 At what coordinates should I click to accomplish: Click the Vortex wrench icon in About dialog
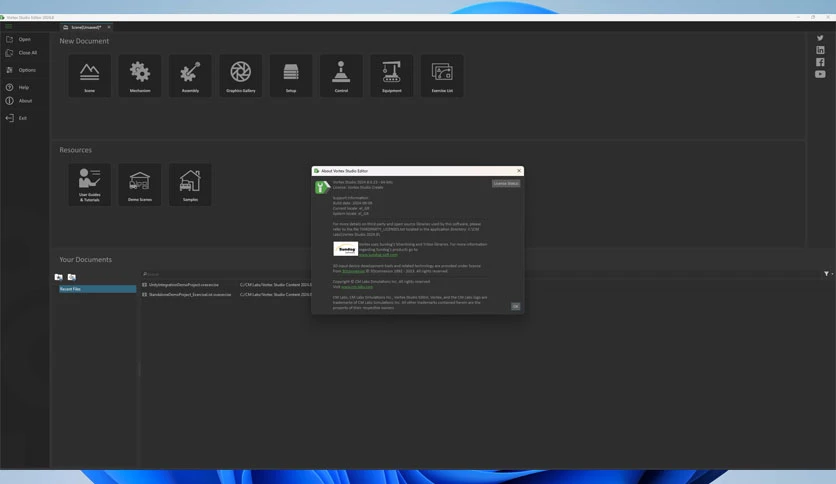tap(321, 187)
